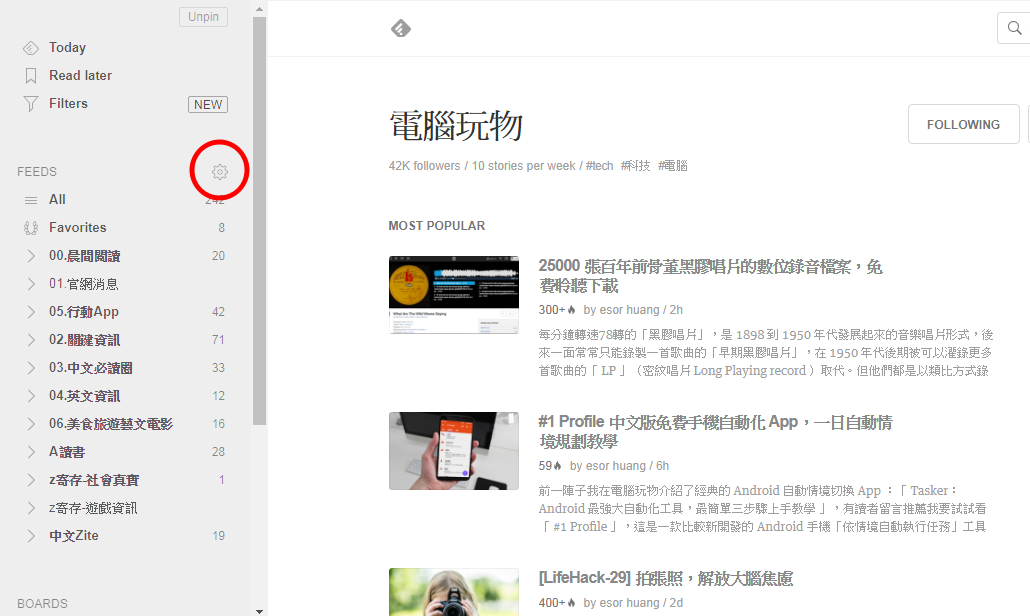Click the Favorites laurel icon
This screenshot has height=616, width=1030.
click(x=31, y=228)
